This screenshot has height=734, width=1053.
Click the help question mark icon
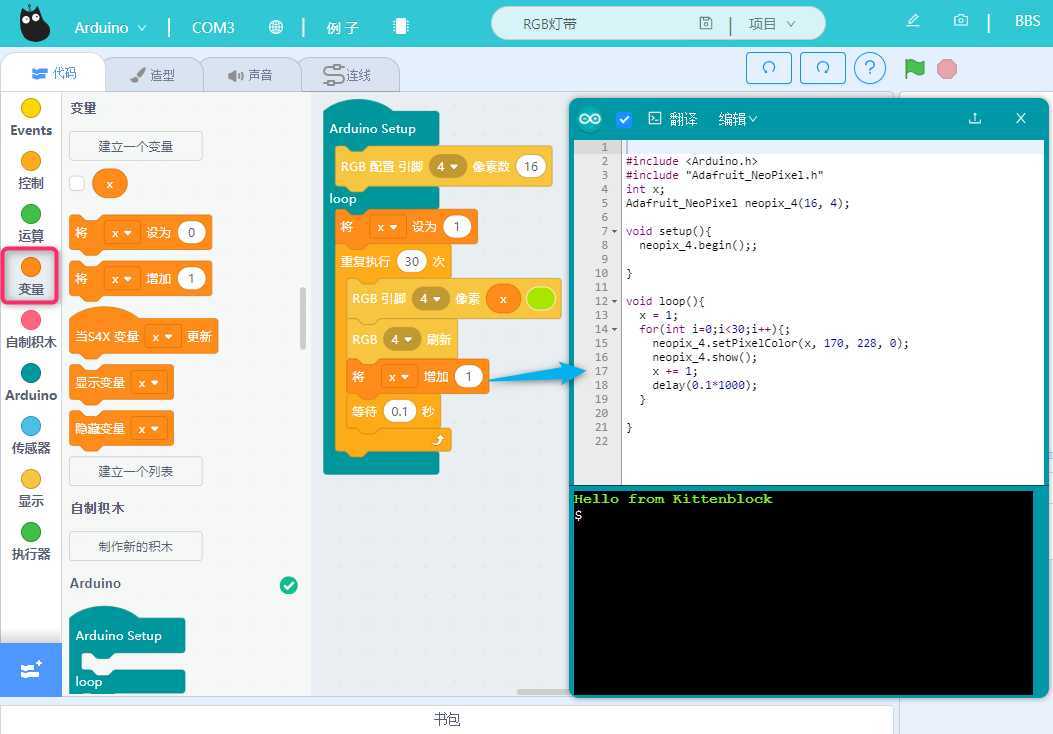click(870, 68)
